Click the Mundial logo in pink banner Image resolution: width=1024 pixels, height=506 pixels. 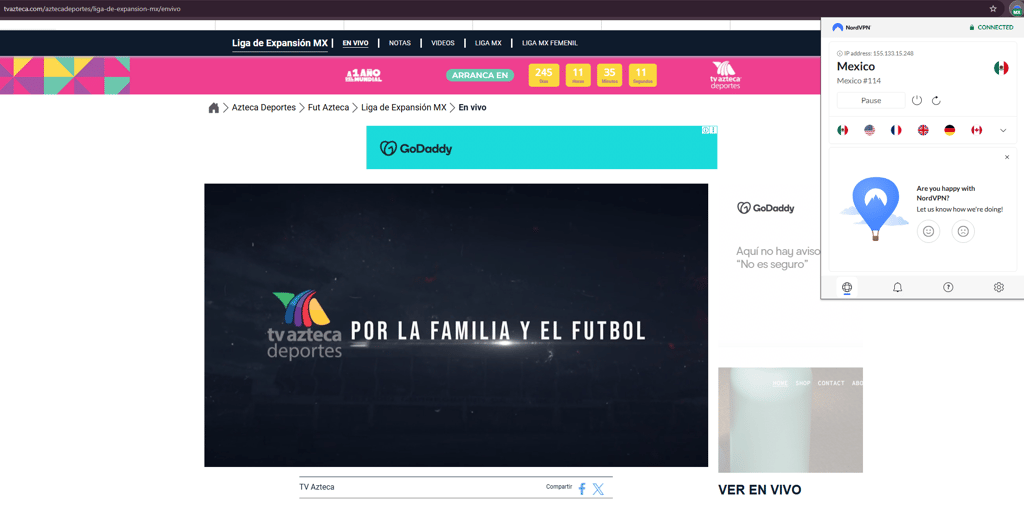coord(364,75)
